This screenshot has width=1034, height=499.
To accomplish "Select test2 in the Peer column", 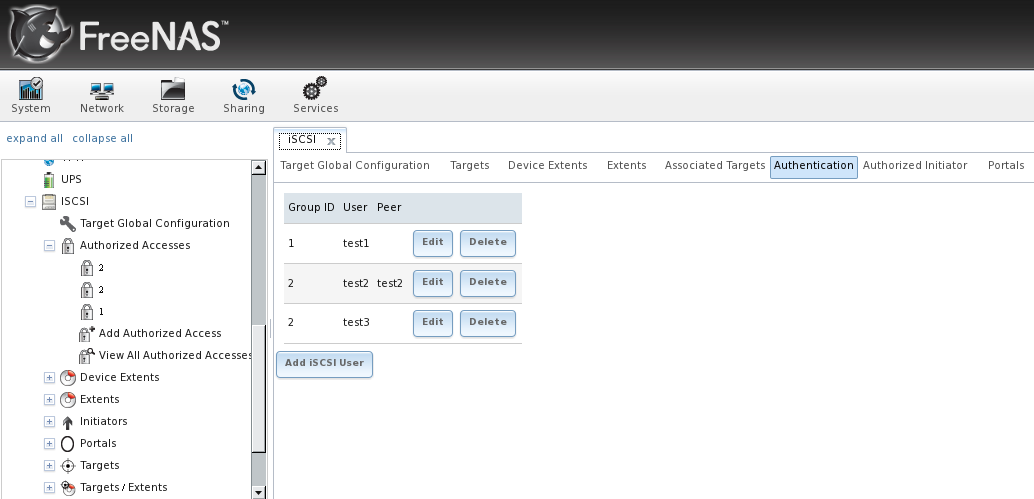I will pyautogui.click(x=390, y=283).
